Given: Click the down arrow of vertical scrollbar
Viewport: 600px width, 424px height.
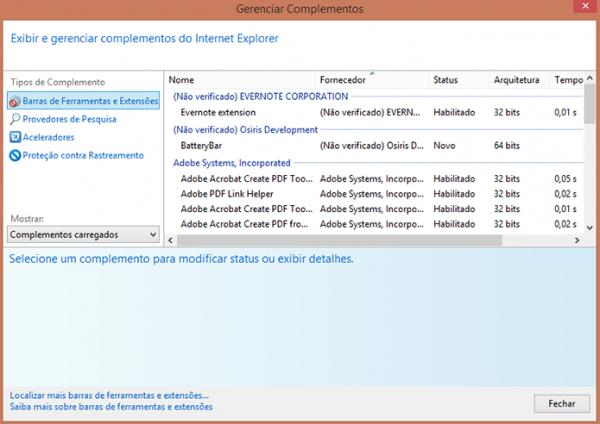Looking at the screenshot, I should (x=590, y=228).
